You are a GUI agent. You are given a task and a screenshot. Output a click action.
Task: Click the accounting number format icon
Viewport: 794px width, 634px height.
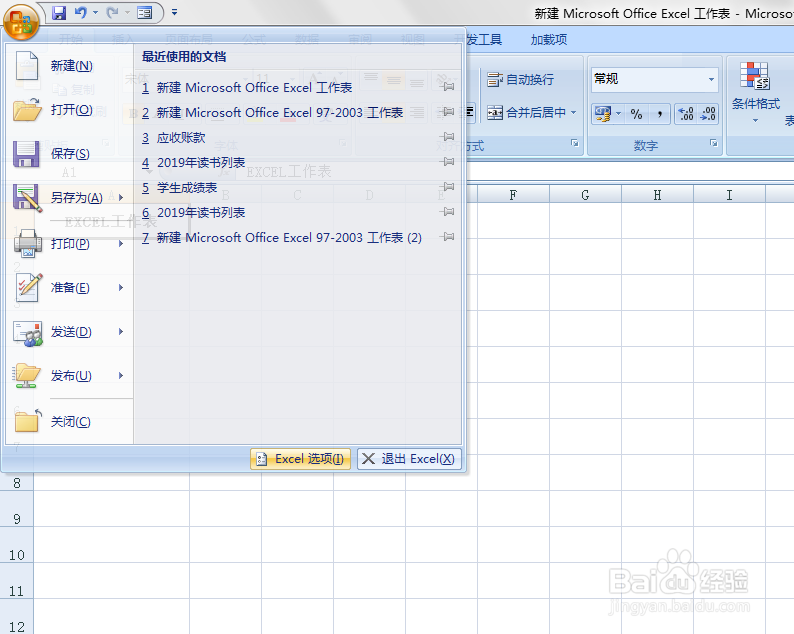click(x=603, y=114)
